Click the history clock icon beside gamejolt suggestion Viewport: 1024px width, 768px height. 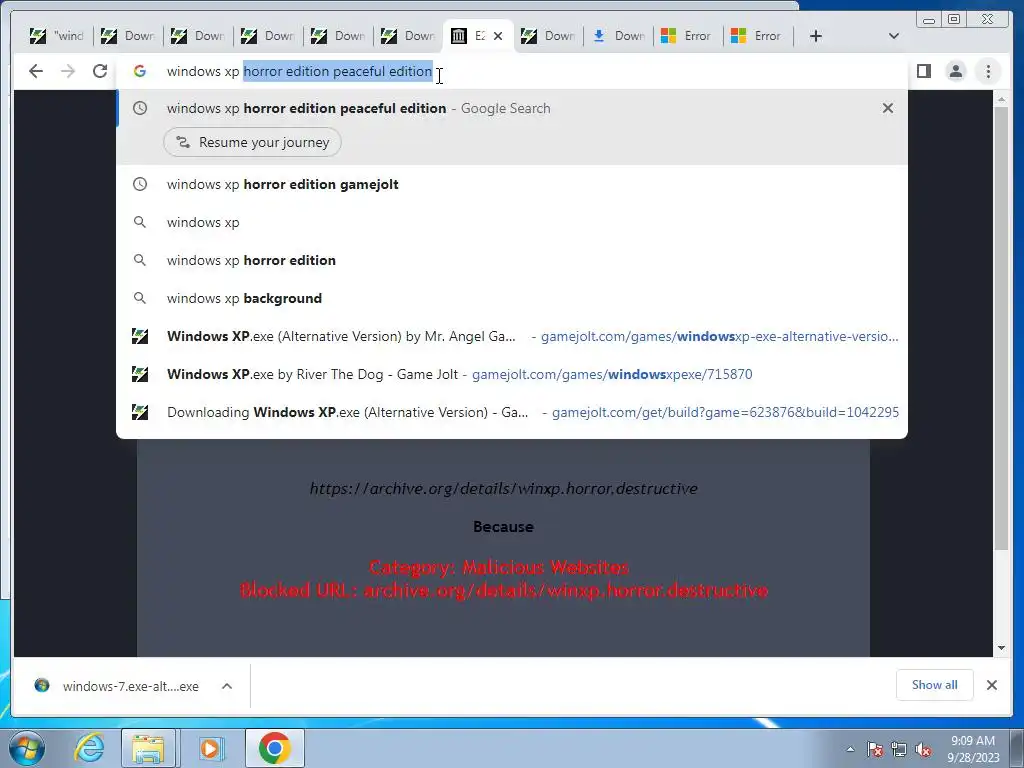[140, 184]
